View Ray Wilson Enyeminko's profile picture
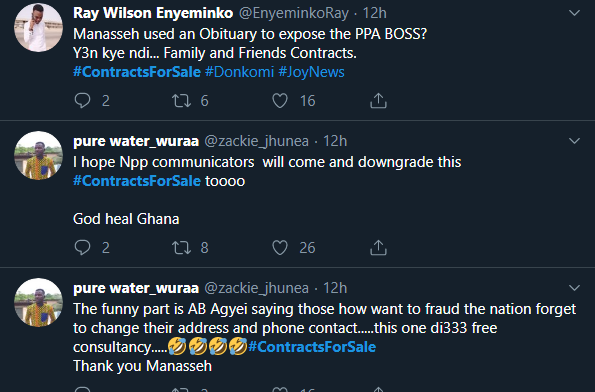The width and height of the screenshot is (595, 392). [38, 28]
